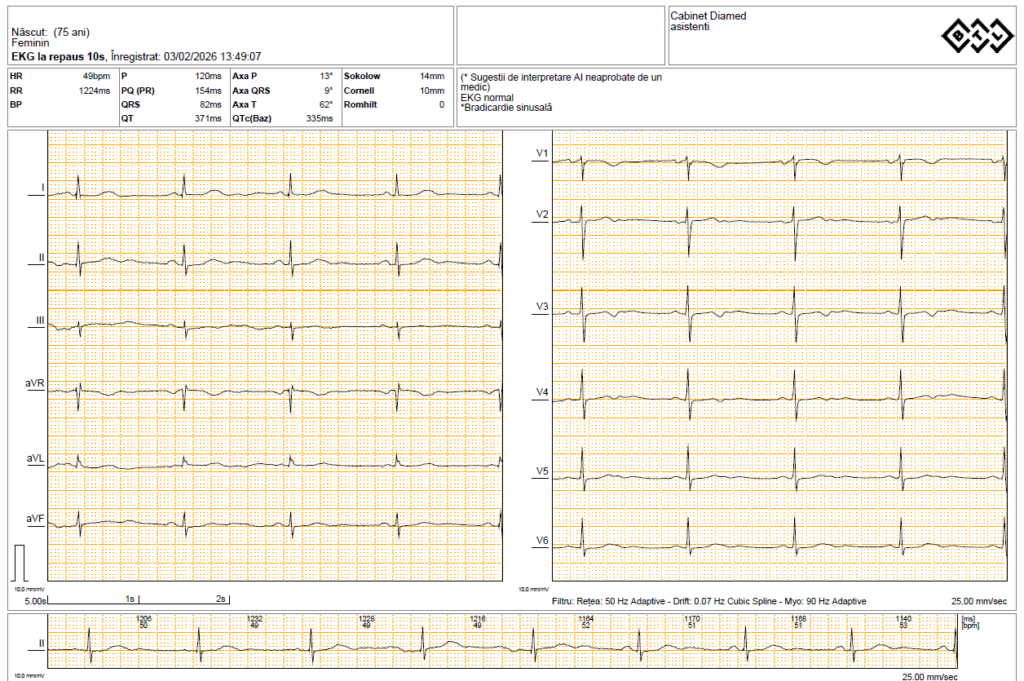Click the 2s time scale marker
Image resolution: width=1024 pixels, height=681 pixels.
221,599
